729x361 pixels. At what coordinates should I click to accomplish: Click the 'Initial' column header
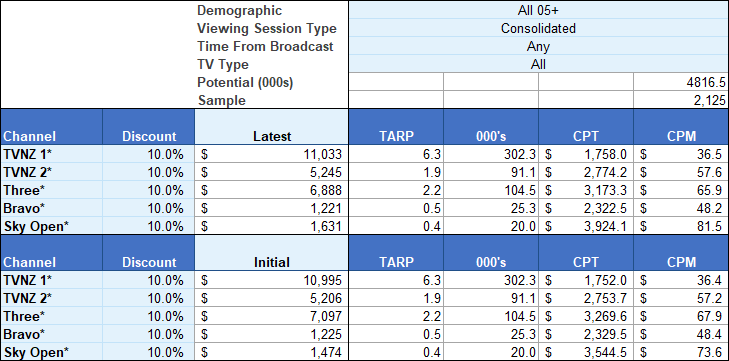point(272,253)
